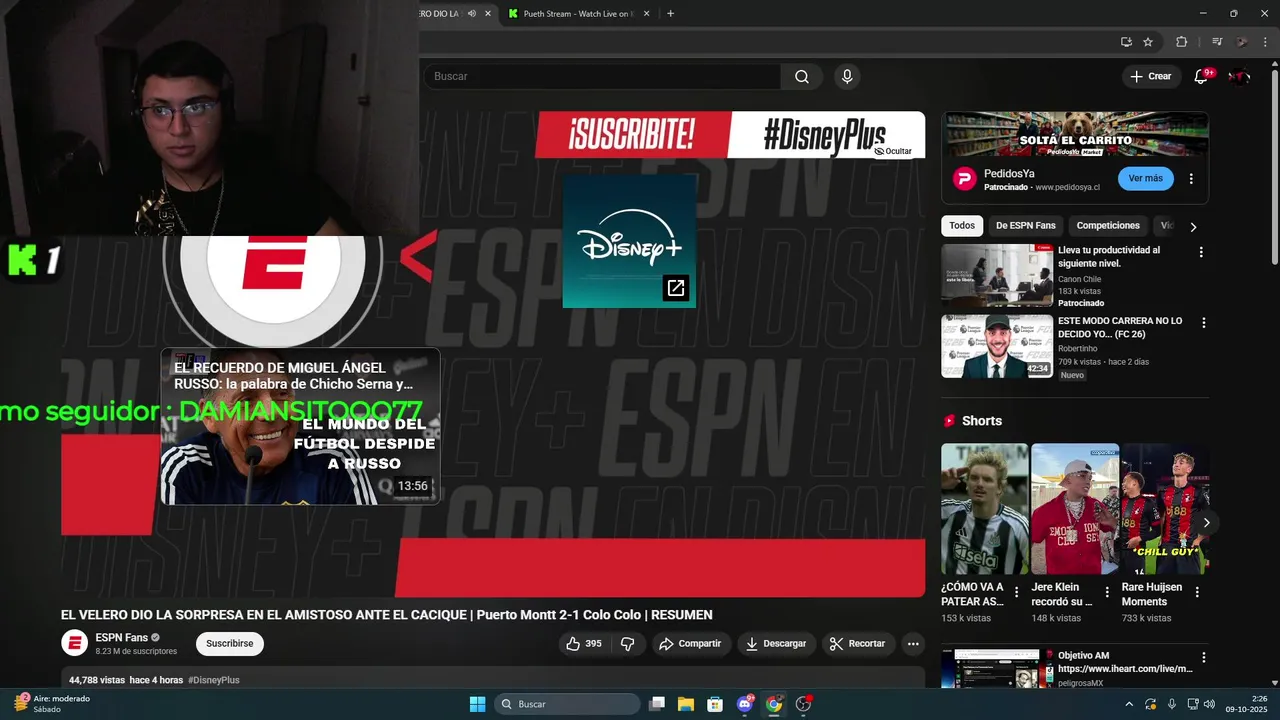Mute the ESPN tab audio speaker icon
Screen dimensions: 1280x720
pyautogui.click(x=472, y=14)
